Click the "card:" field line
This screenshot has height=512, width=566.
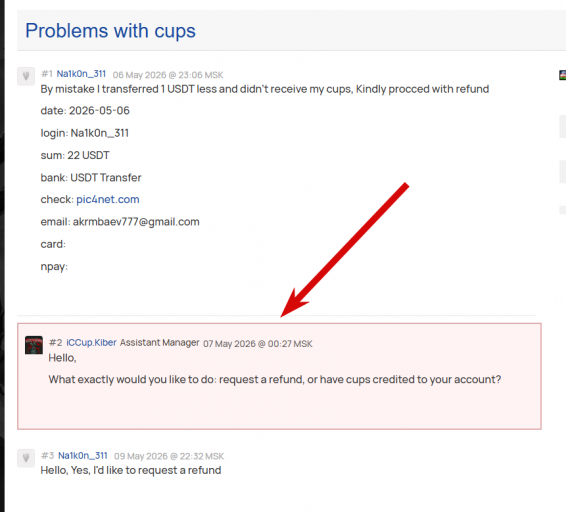click(53, 244)
